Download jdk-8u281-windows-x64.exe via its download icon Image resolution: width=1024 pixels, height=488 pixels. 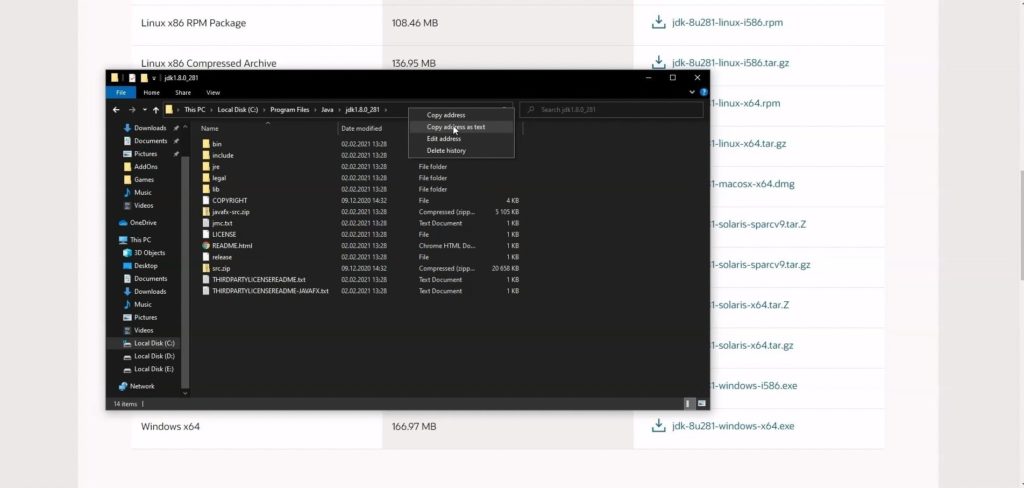(658, 426)
